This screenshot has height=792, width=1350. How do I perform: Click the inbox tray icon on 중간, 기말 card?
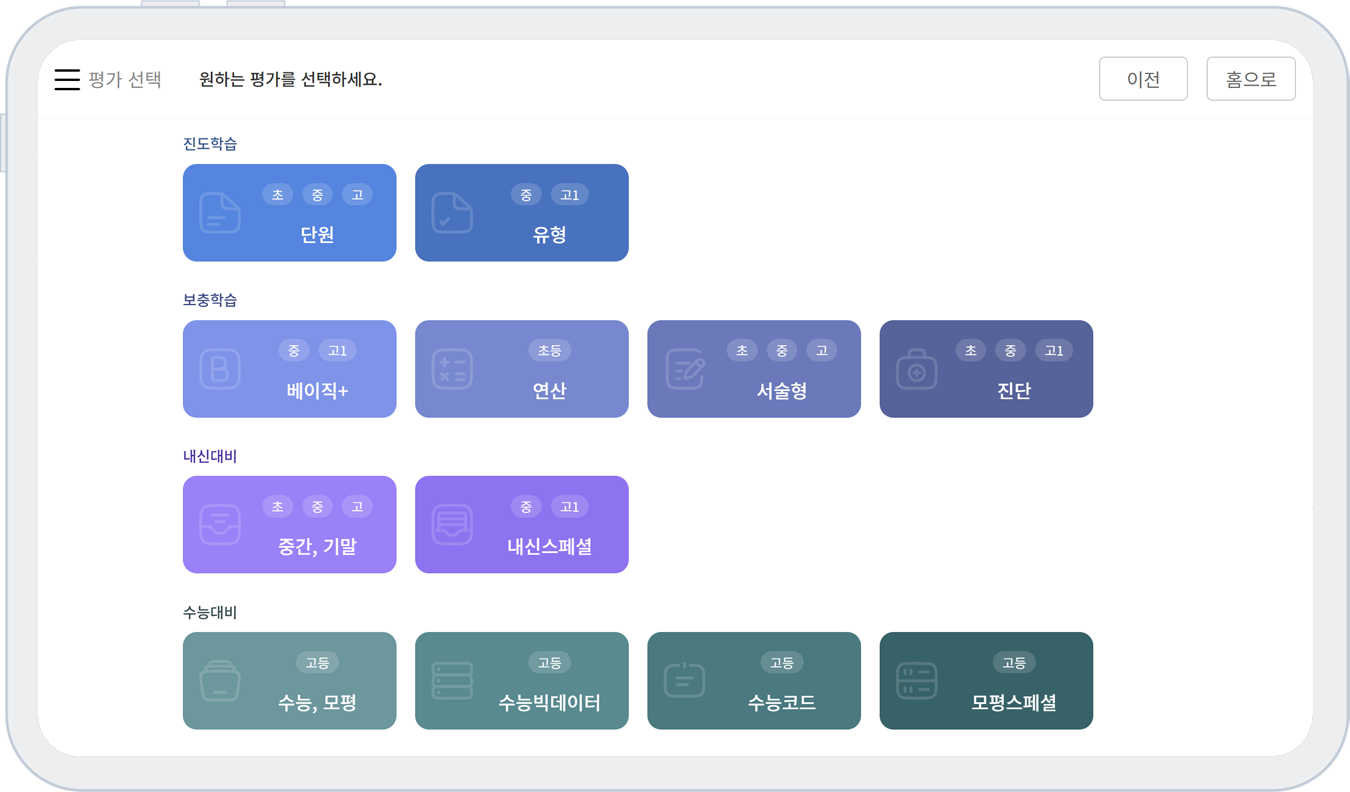pos(220,525)
